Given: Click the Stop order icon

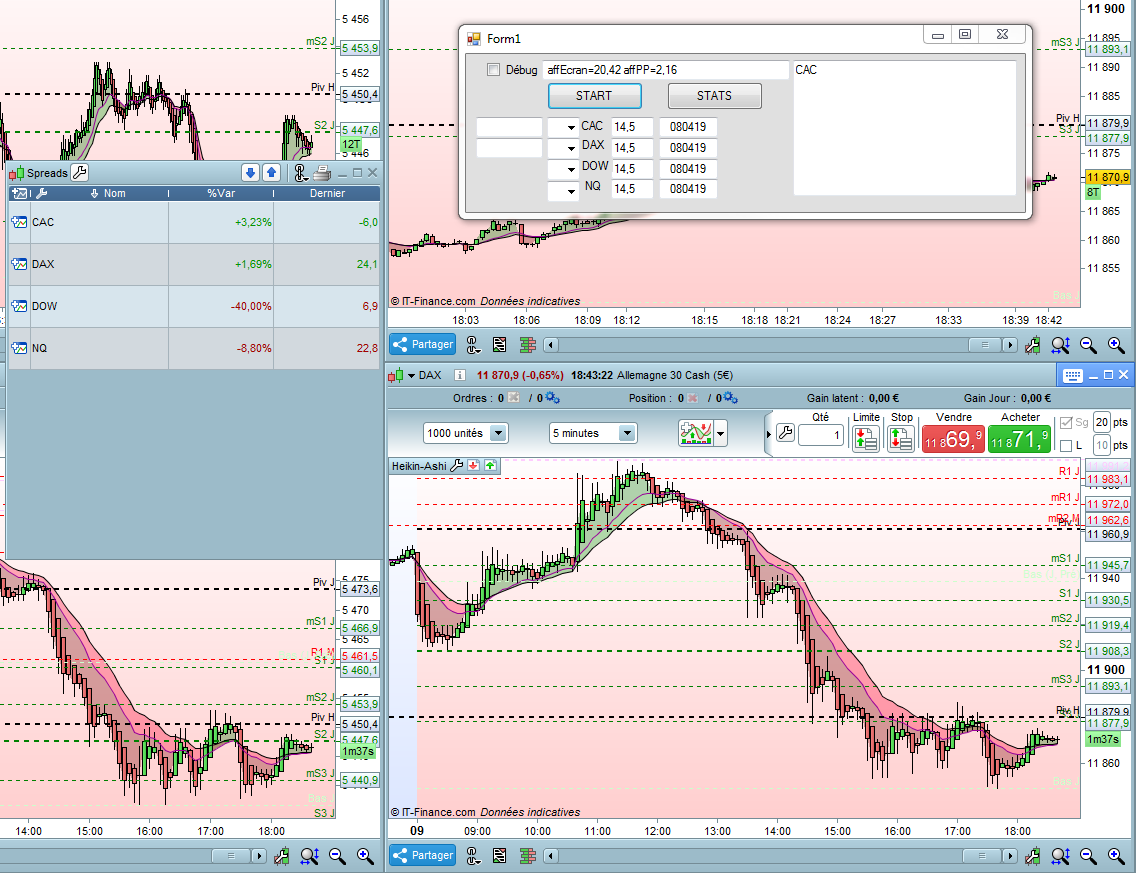Looking at the screenshot, I should pyautogui.click(x=901, y=439).
